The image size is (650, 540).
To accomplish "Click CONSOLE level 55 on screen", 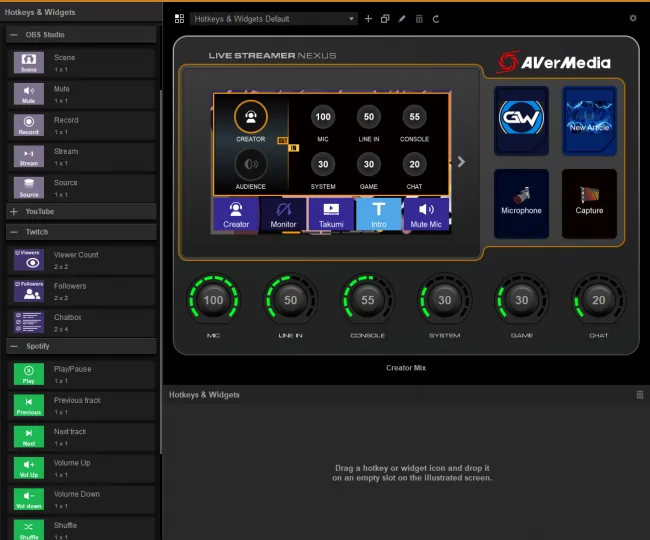I will point(415,117).
